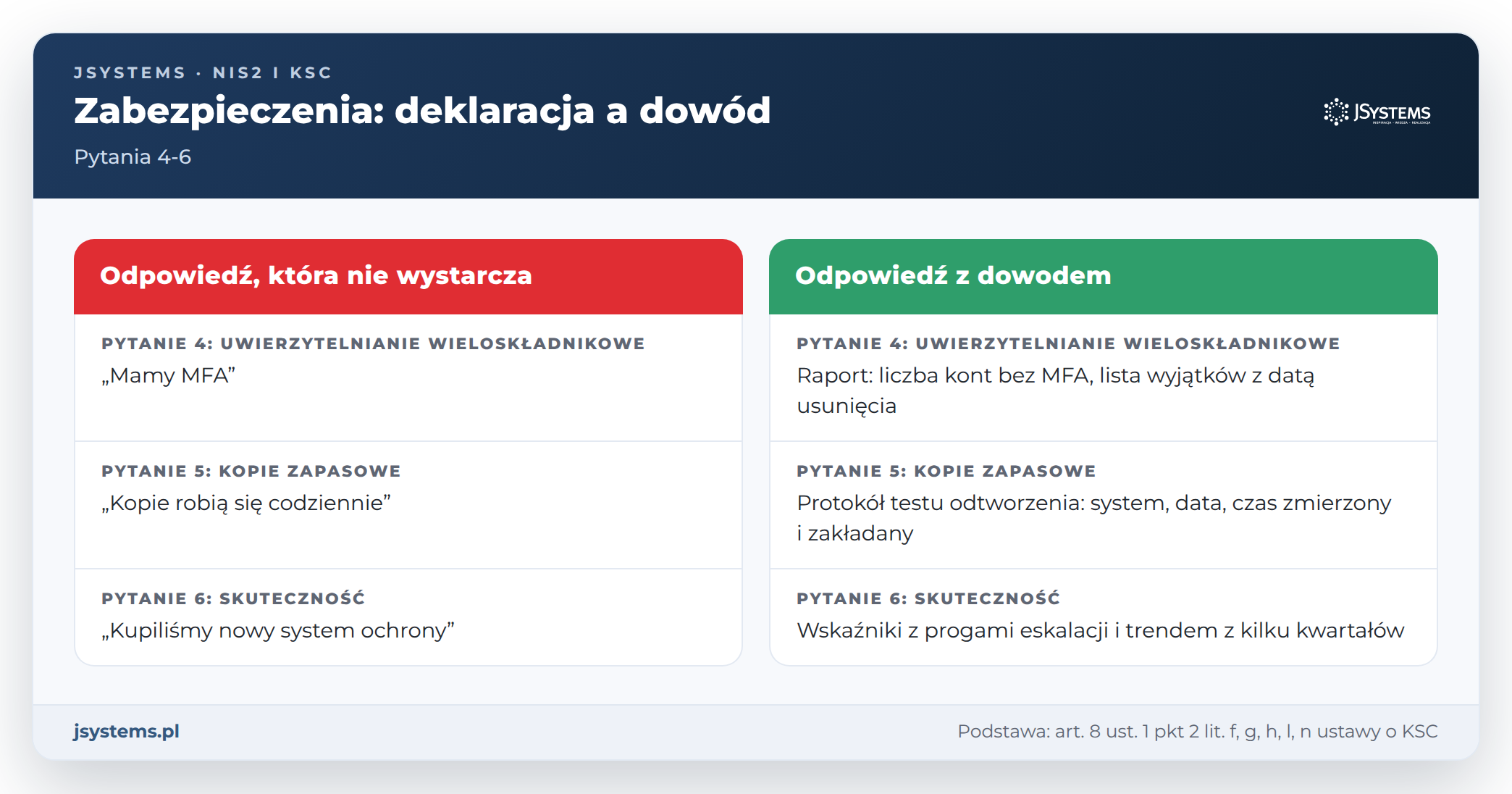Click the "JSYSTEMS · NIS2 I KSC" overline text
Screen dimensions: 1512x794
click(x=203, y=72)
